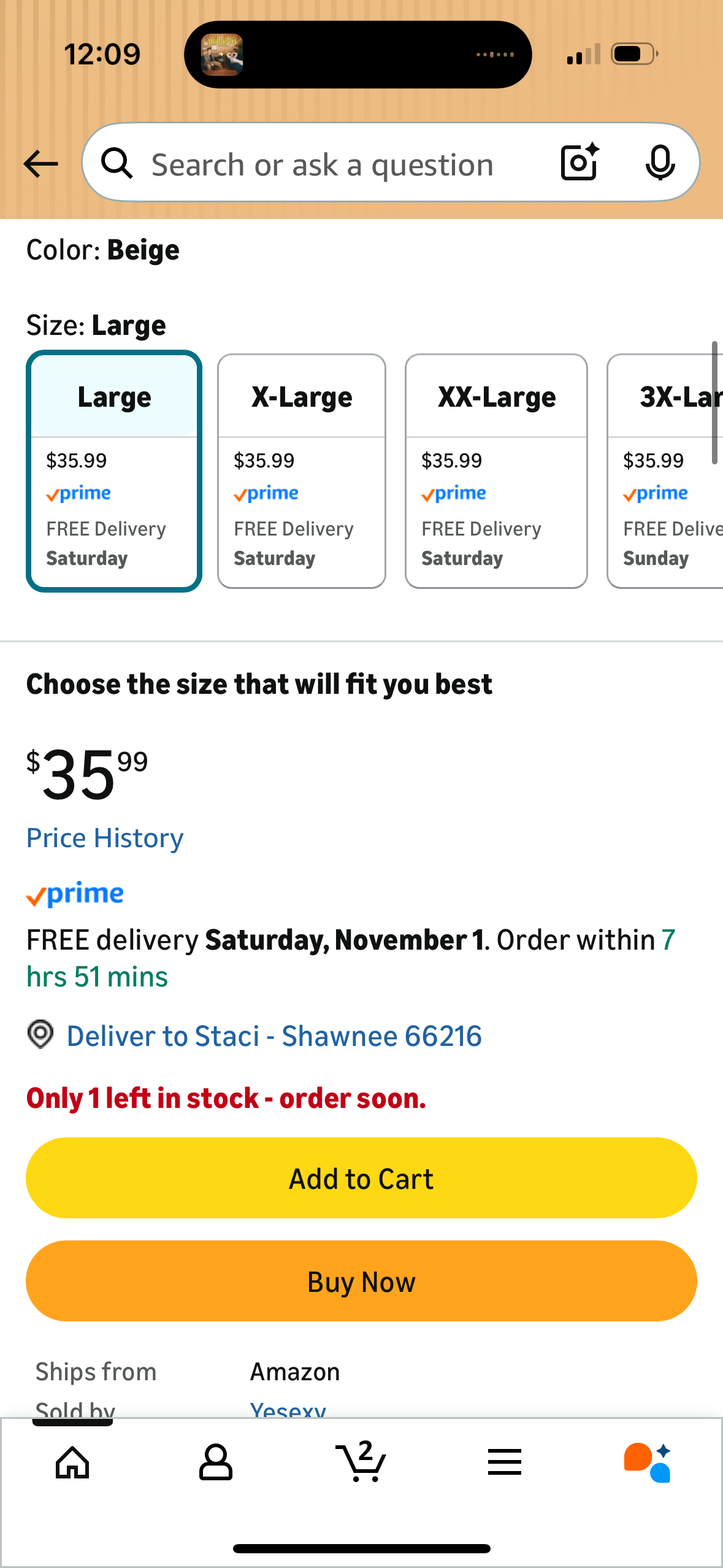Select the Large size option
The width and height of the screenshot is (723, 1568).
click(x=114, y=471)
